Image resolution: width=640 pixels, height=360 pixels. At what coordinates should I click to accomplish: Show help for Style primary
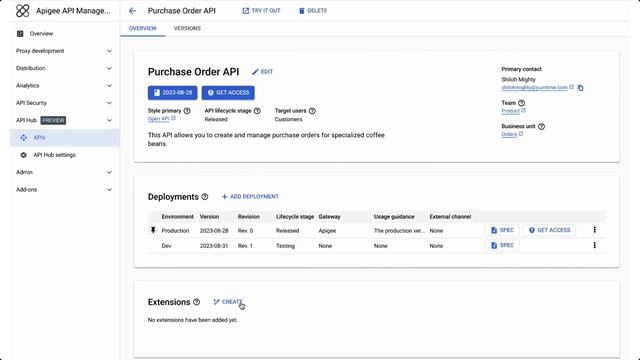187,111
